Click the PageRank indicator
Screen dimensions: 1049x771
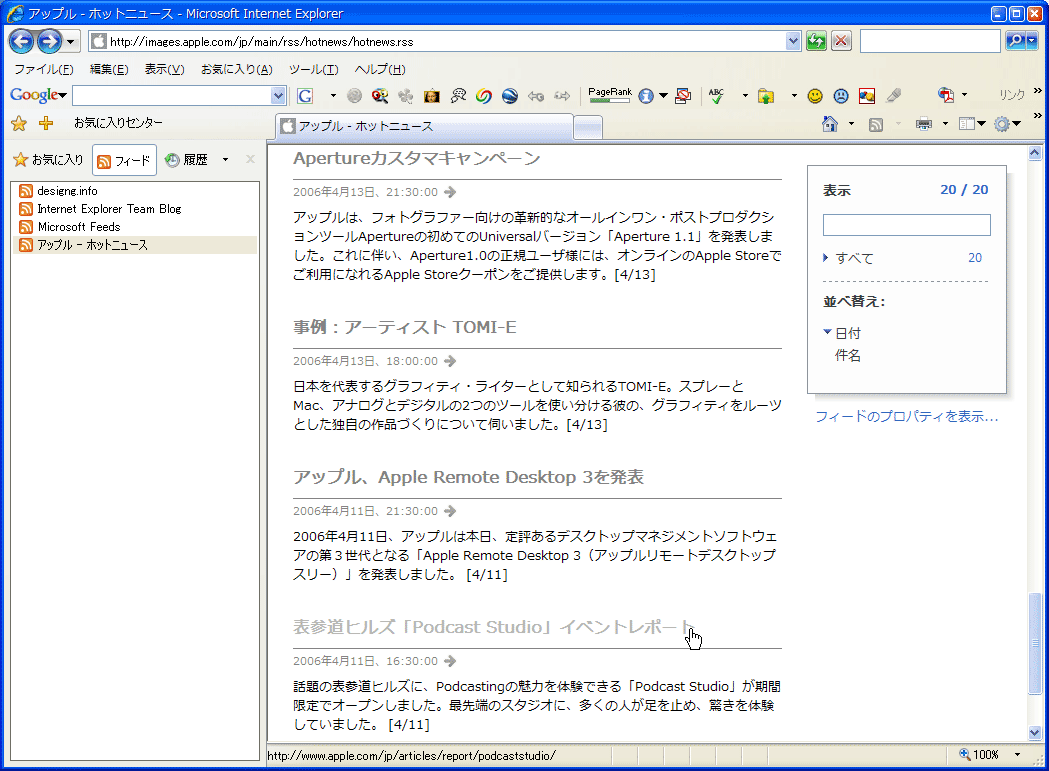609,95
